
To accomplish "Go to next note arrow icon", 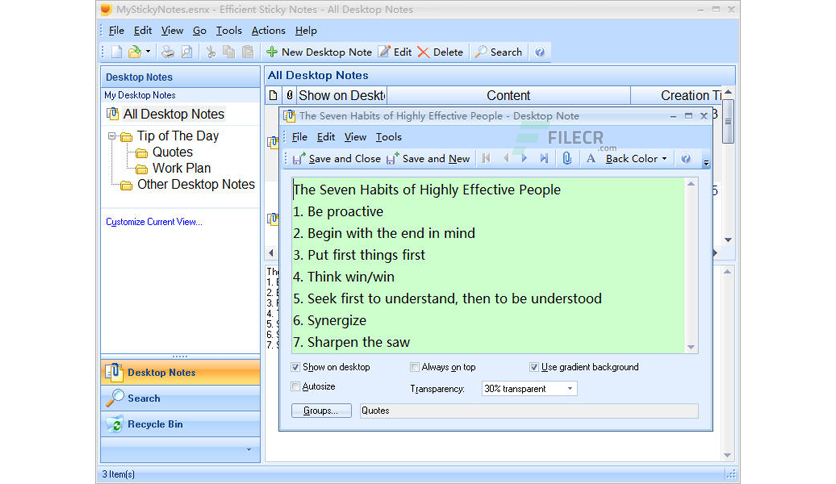I will point(524,158).
